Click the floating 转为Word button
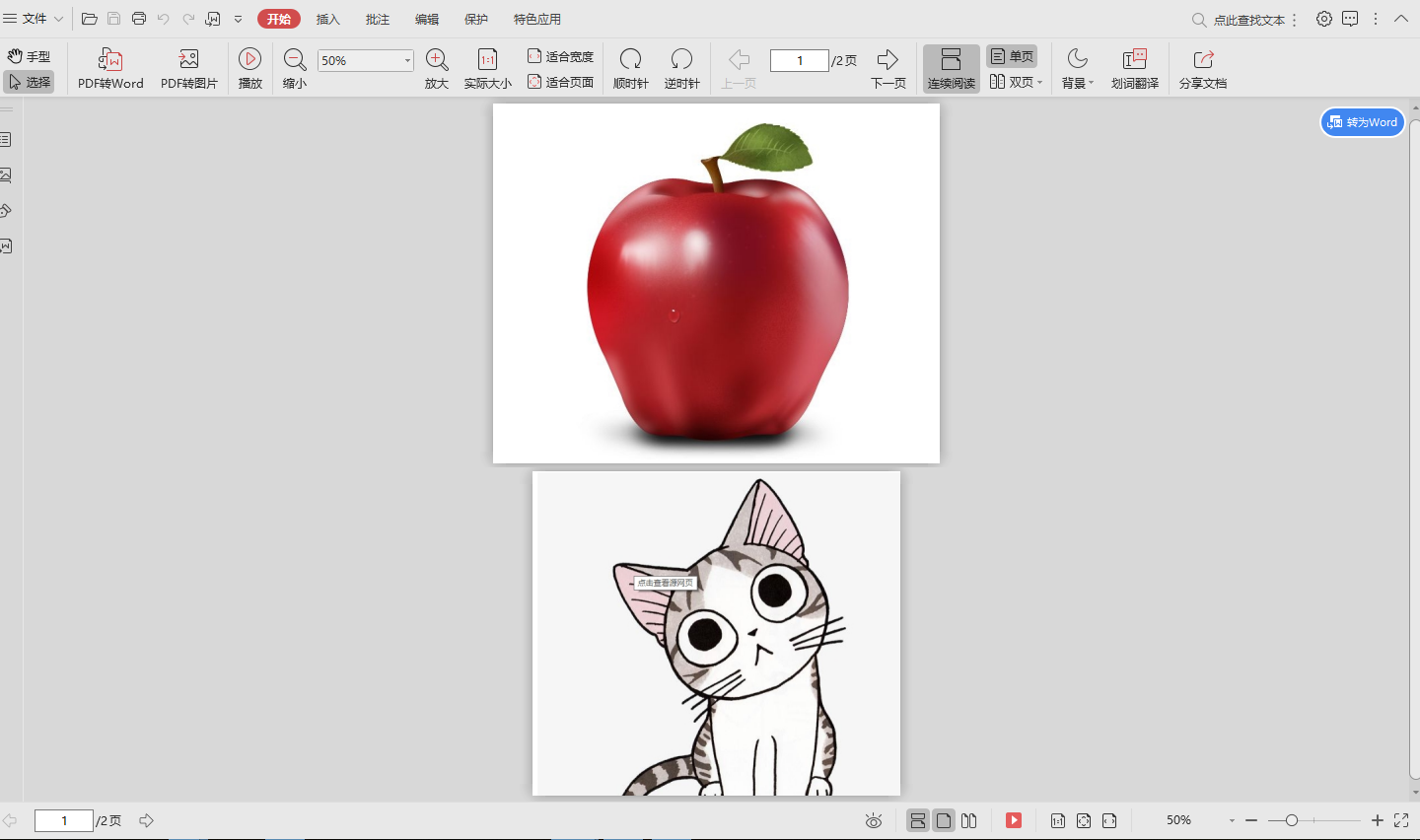The image size is (1420, 840). click(x=1363, y=122)
